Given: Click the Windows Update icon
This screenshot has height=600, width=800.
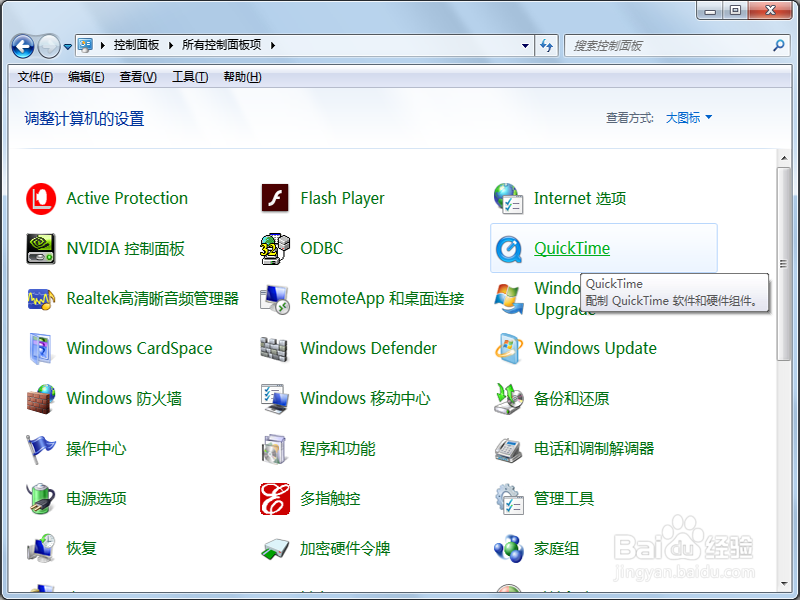Looking at the screenshot, I should point(509,348).
